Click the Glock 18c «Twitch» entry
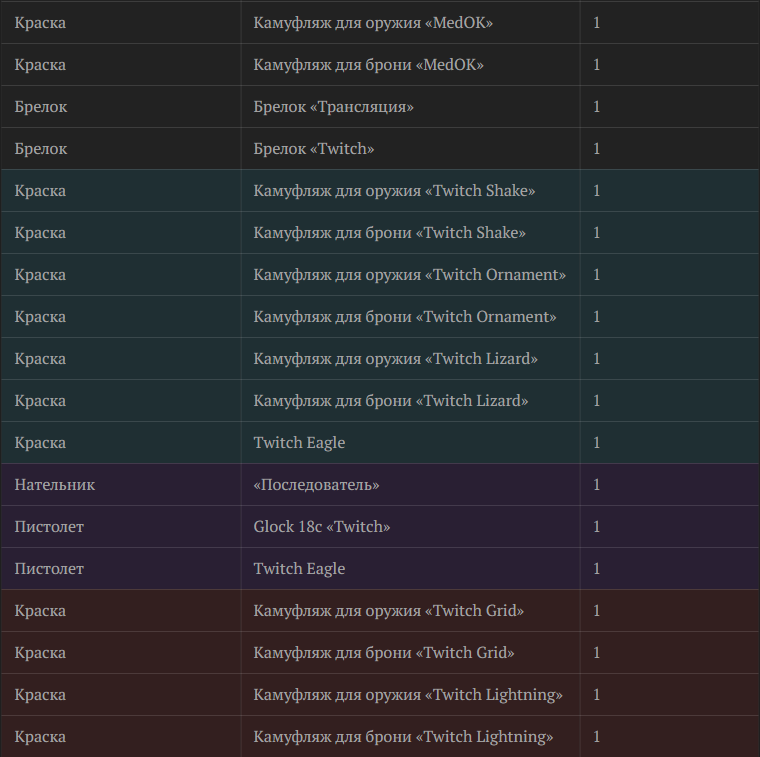Screen dimensions: 760x757 point(322,527)
